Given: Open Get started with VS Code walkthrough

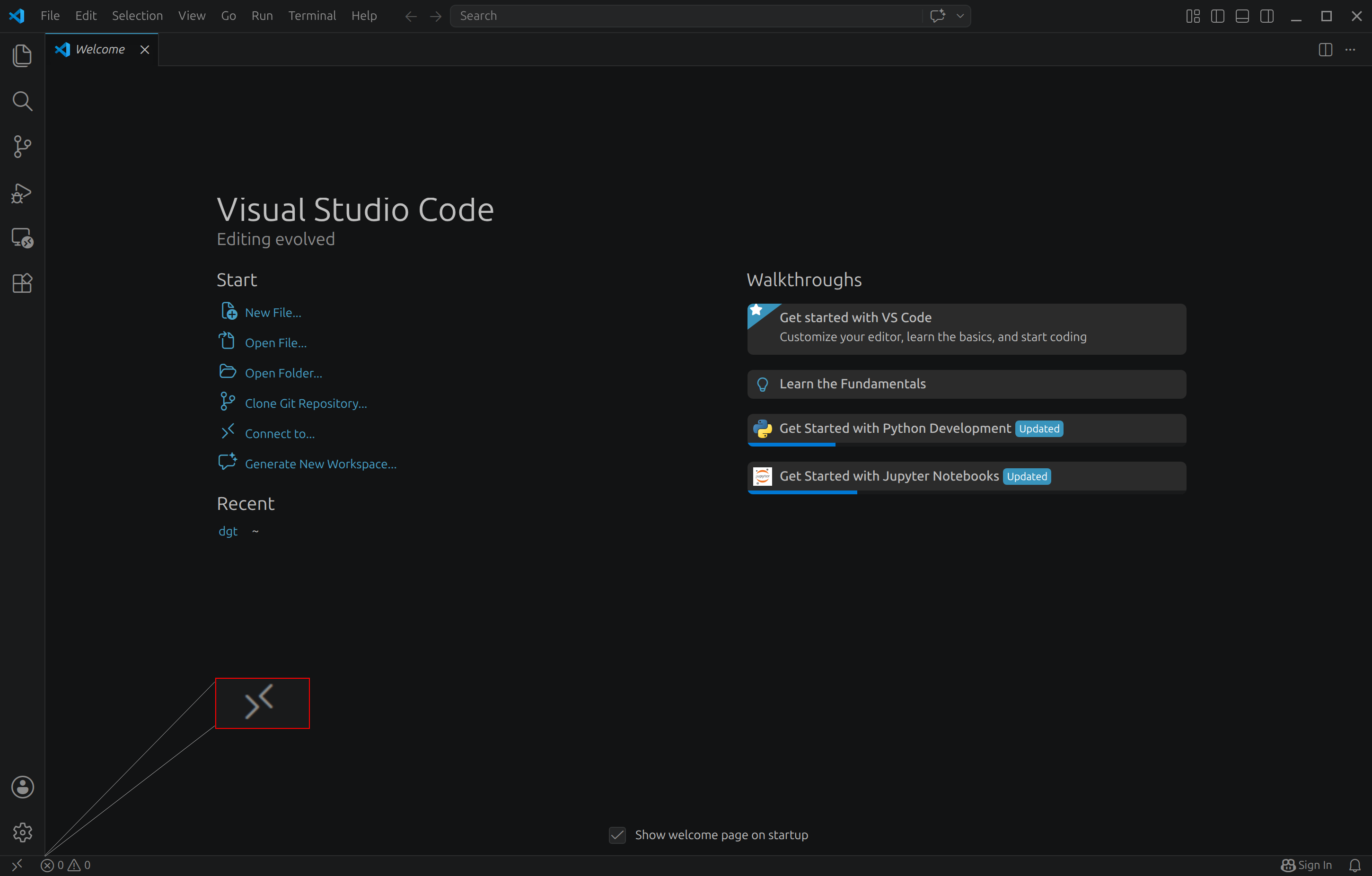Looking at the screenshot, I should click(x=967, y=329).
